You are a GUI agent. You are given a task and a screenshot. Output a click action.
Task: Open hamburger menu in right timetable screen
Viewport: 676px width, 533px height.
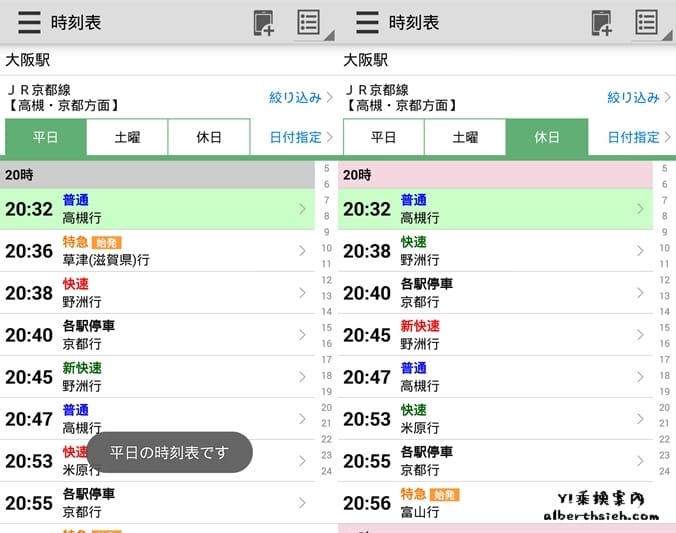coord(367,22)
